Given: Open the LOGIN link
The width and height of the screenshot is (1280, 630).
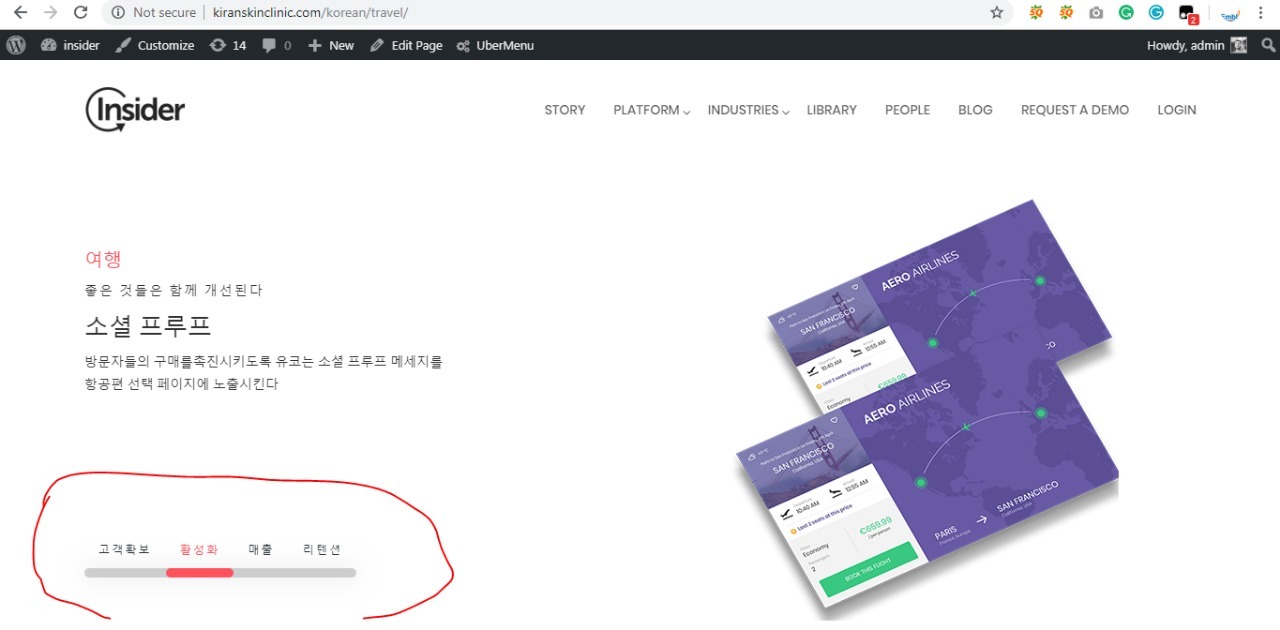Looking at the screenshot, I should 1176,110.
